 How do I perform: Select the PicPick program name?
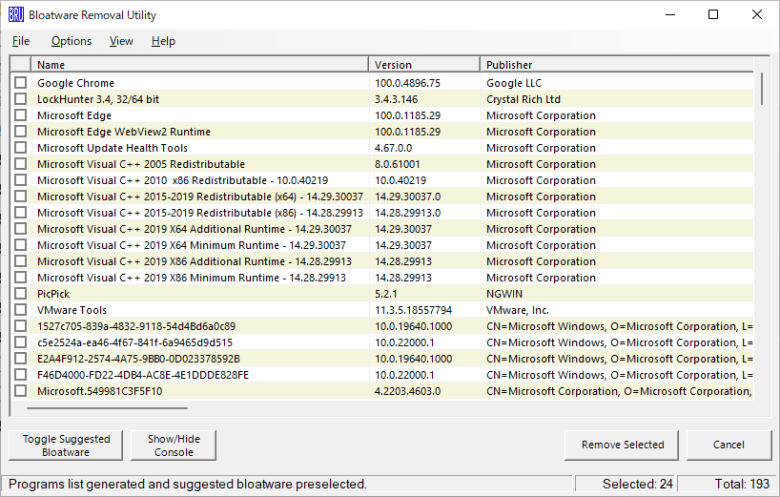pyautogui.click(x=53, y=294)
